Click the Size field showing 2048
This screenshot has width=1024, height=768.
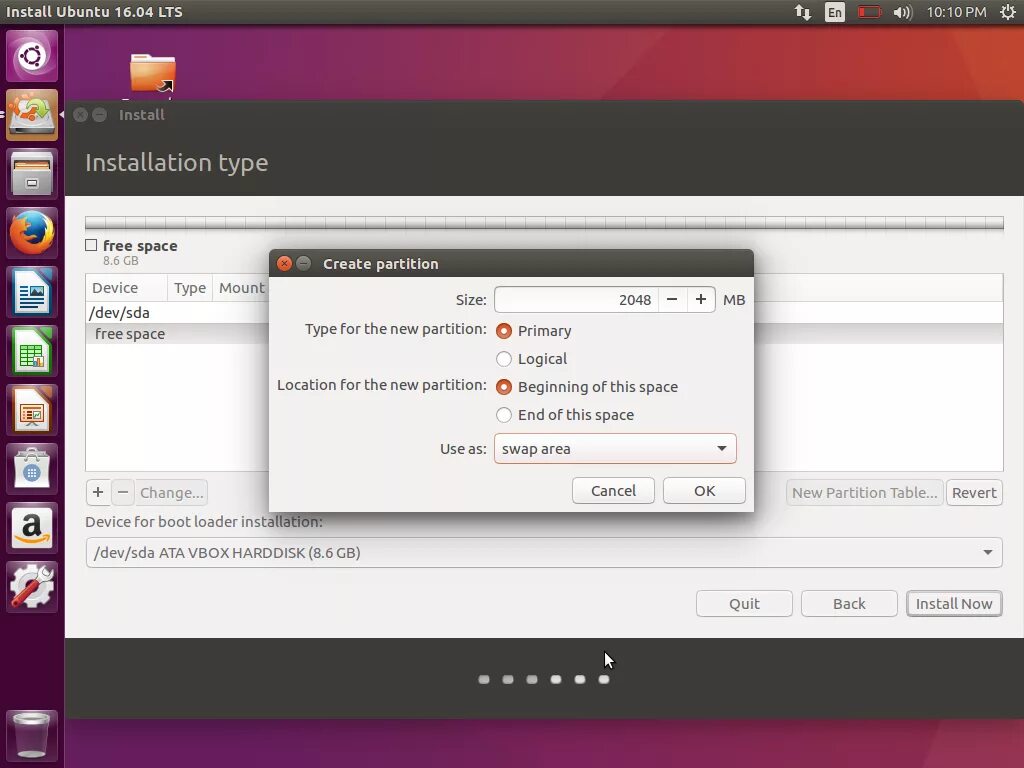(x=576, y=299)
